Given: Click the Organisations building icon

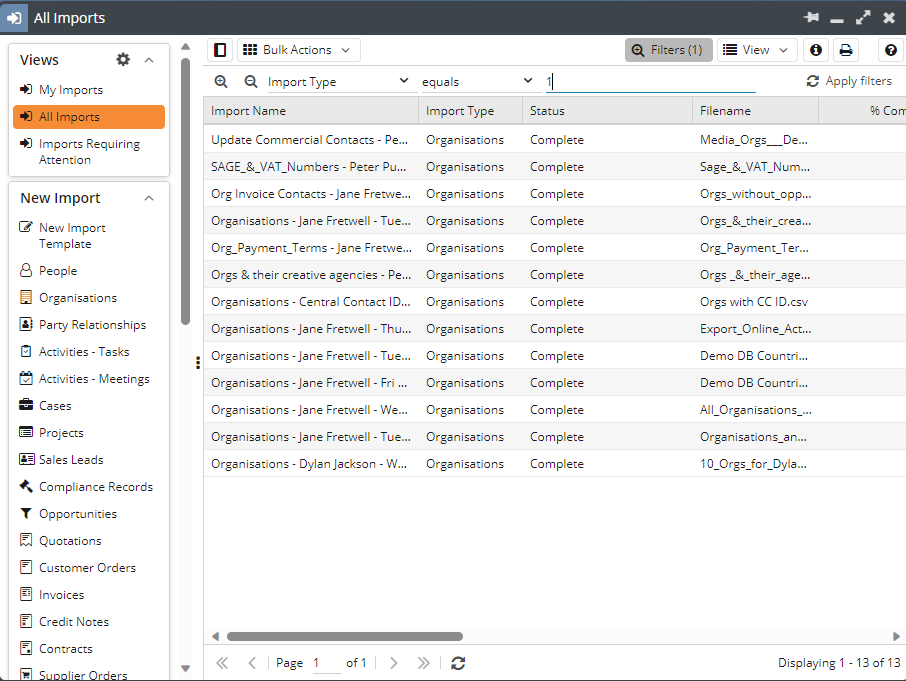Looking at the screenshot, I should point(26,297).
